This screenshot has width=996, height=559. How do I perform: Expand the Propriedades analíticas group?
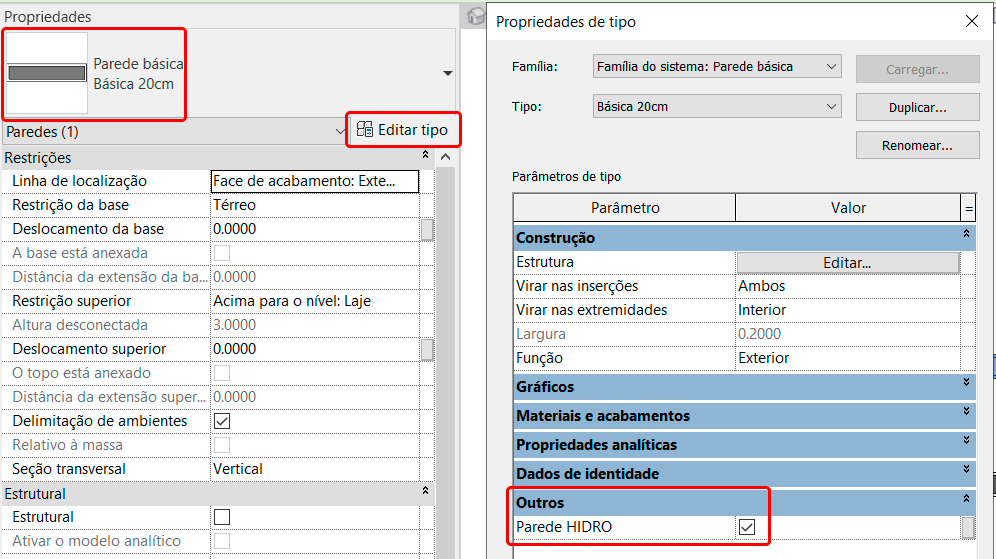pyautogui.click(x=966, y=444)
